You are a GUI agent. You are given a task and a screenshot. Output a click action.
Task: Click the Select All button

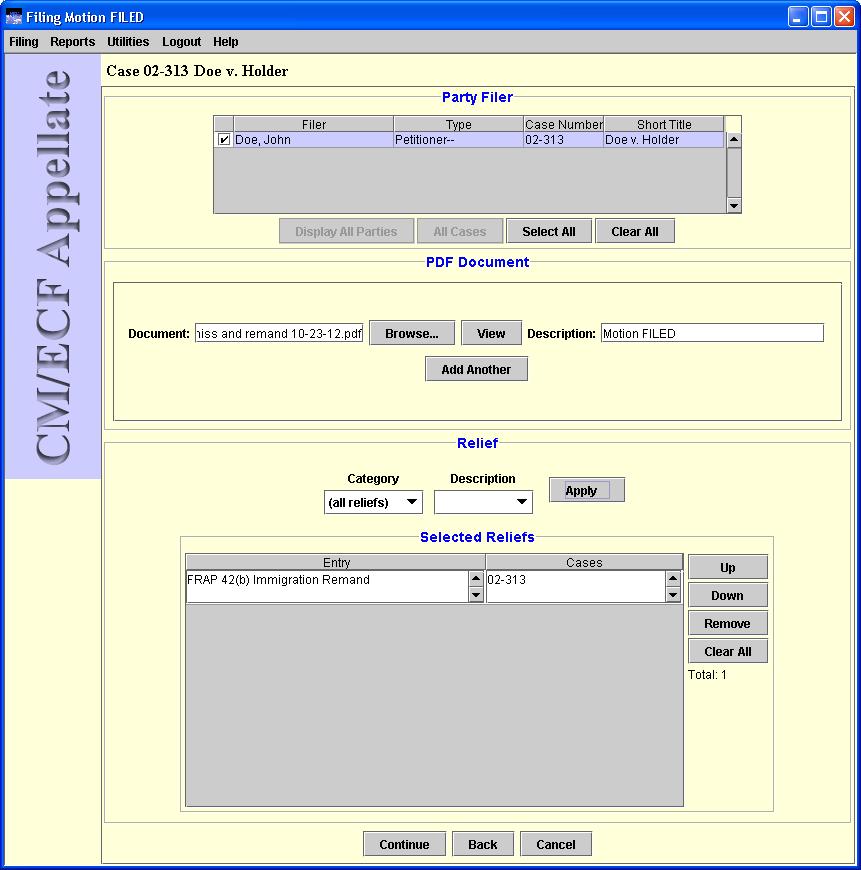click(549, 231)
